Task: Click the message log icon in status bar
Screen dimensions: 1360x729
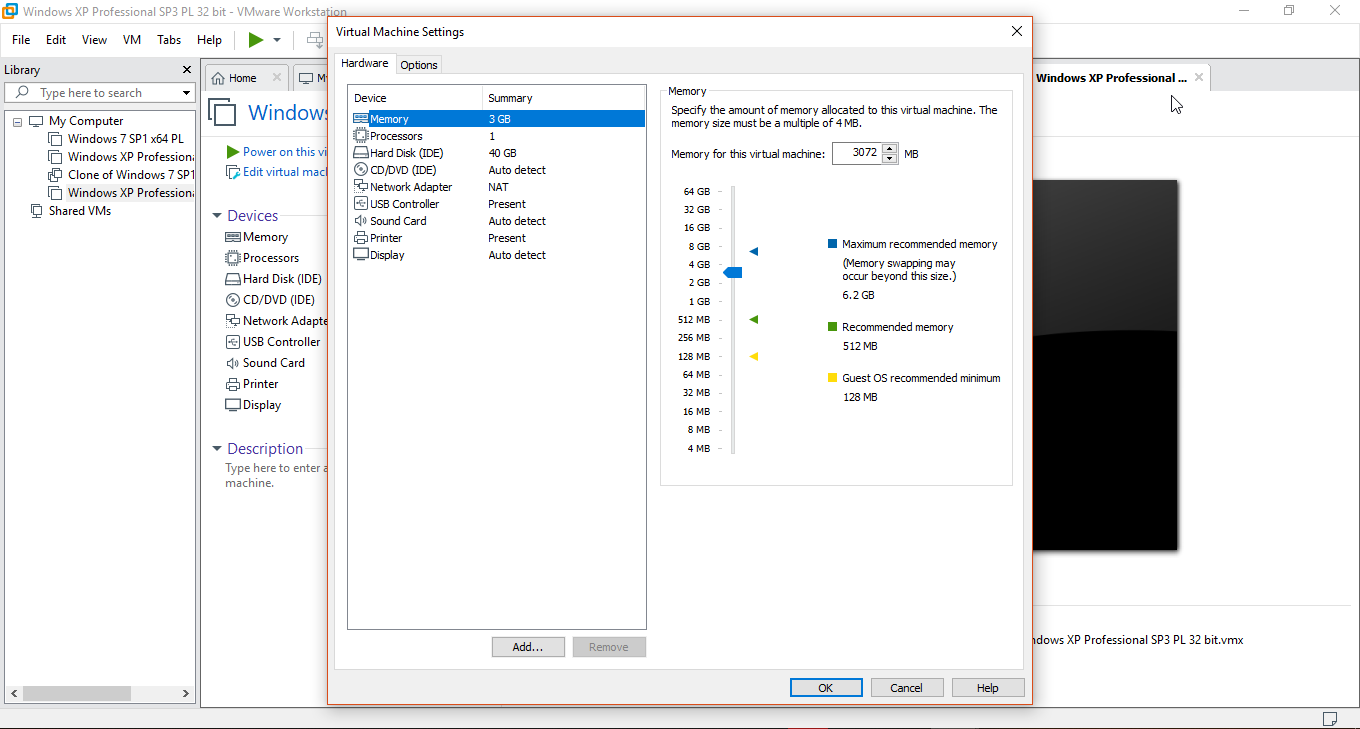Action: pos(1329,718)
